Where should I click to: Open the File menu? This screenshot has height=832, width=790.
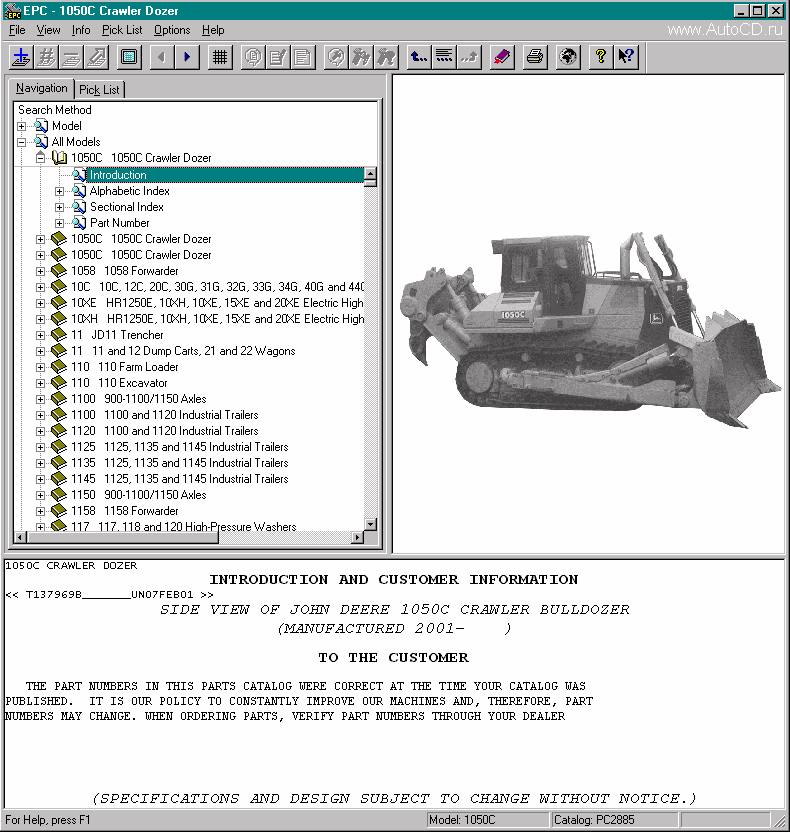[17, 30]
